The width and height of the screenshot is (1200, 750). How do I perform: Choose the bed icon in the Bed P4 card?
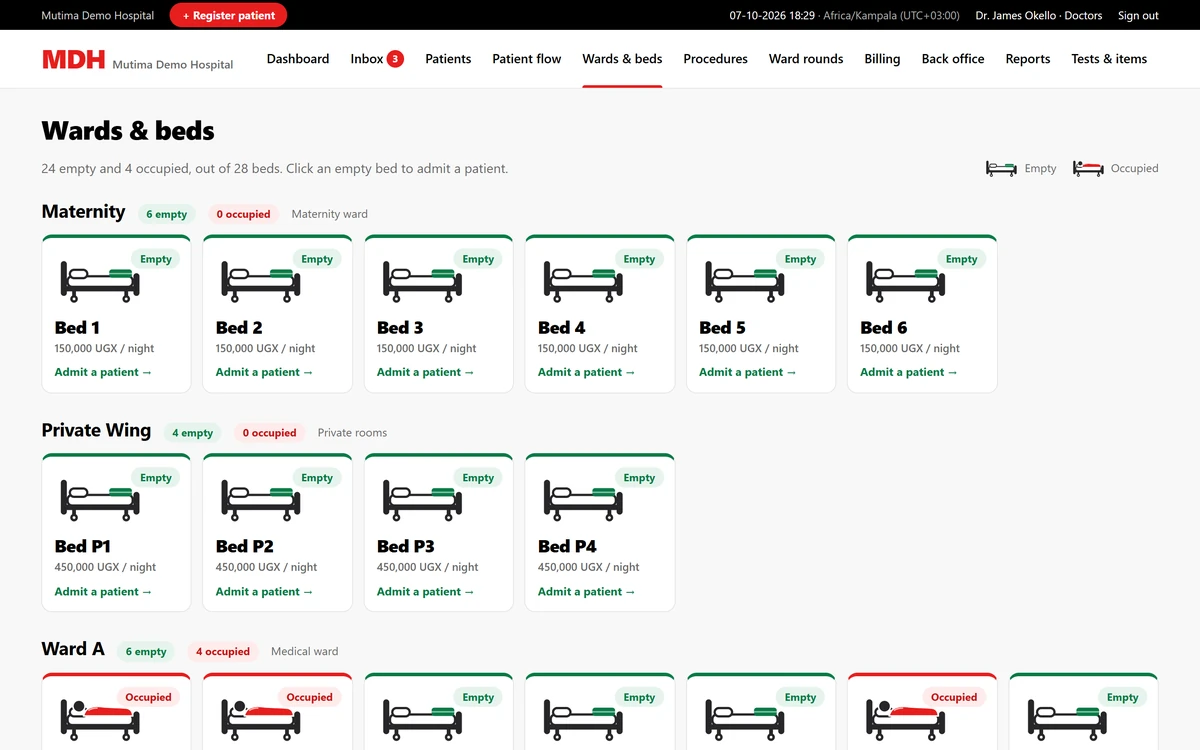(x=583, y=500)
